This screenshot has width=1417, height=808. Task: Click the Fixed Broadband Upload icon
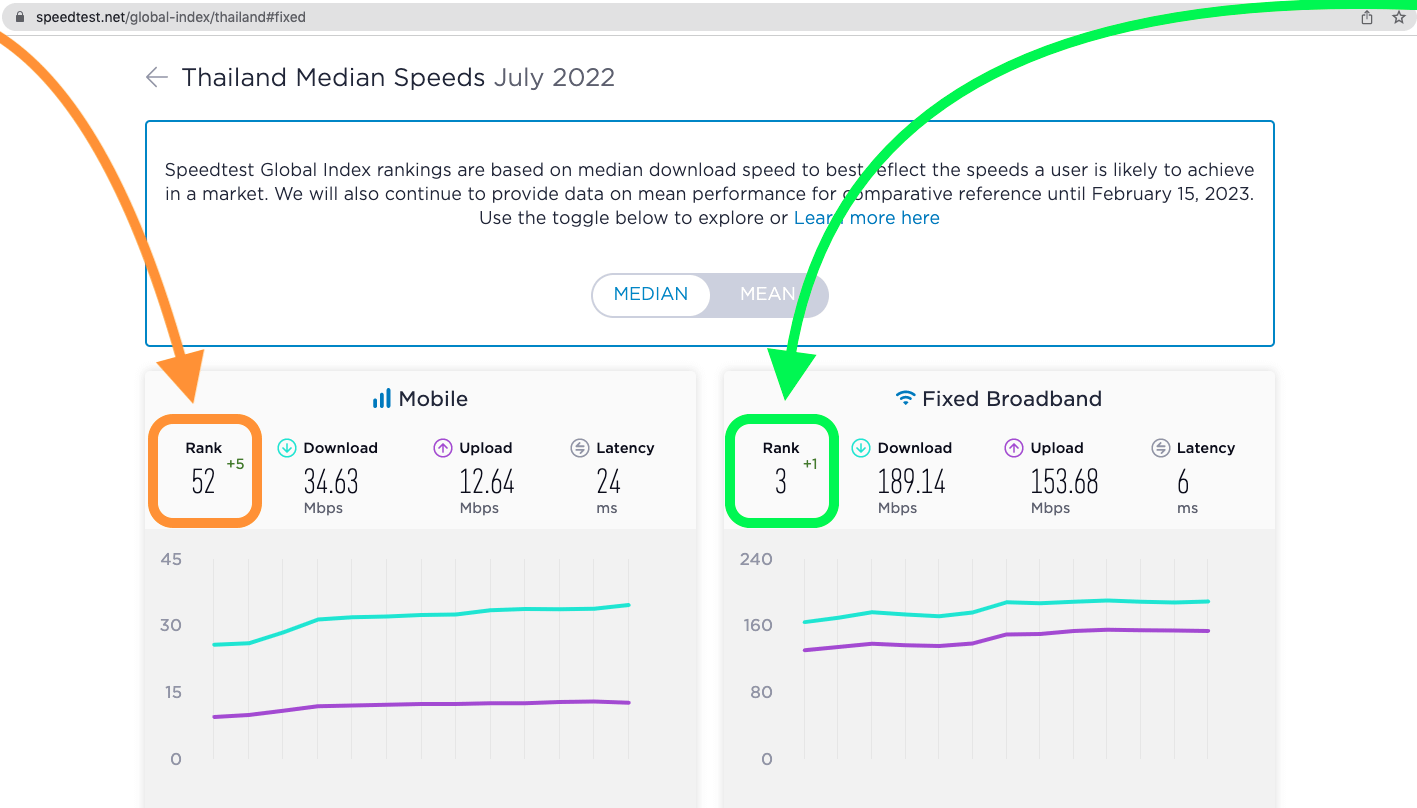tap(1013, 447)
